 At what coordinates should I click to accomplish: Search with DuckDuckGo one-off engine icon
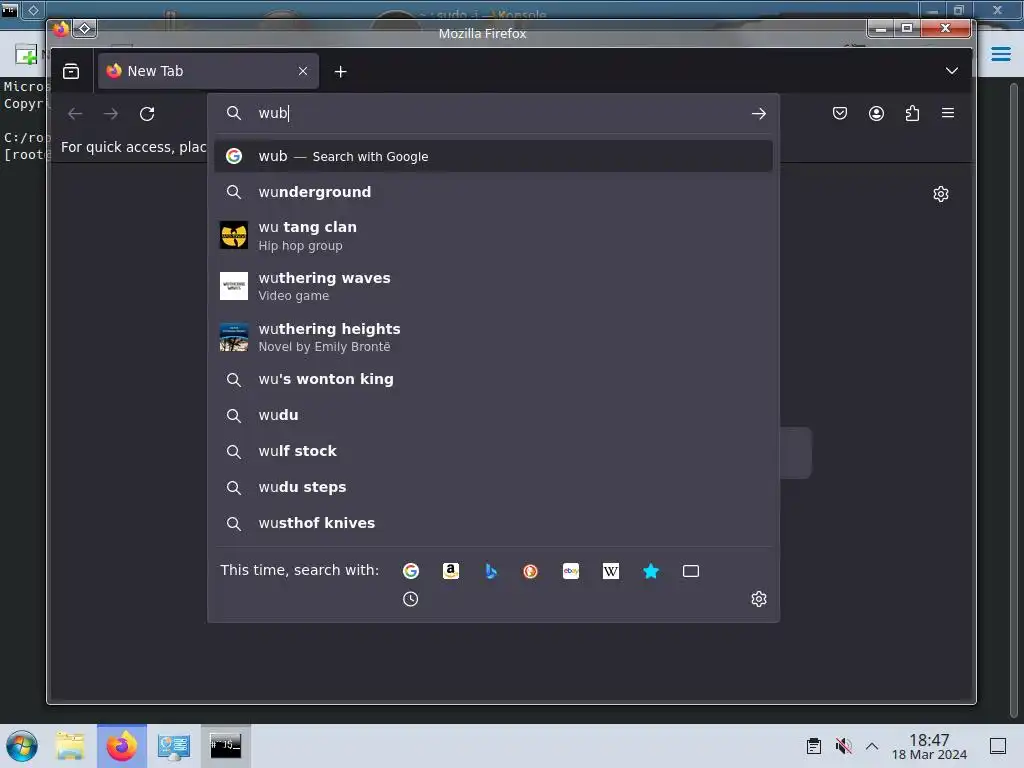click(x=530, y=571)
